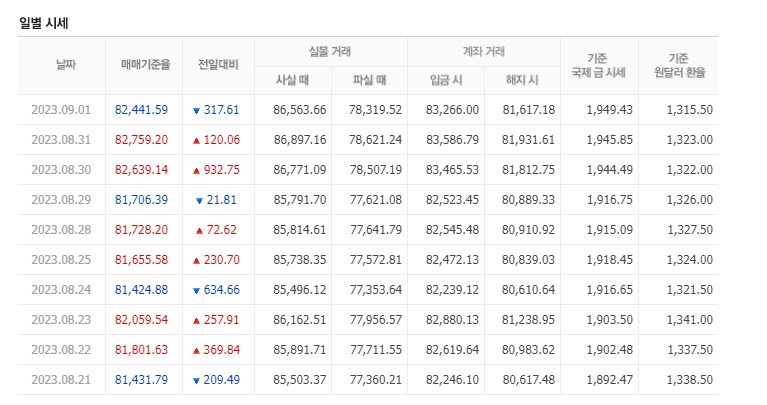Click the daily change value 21.81

click(x=222, y=200)
